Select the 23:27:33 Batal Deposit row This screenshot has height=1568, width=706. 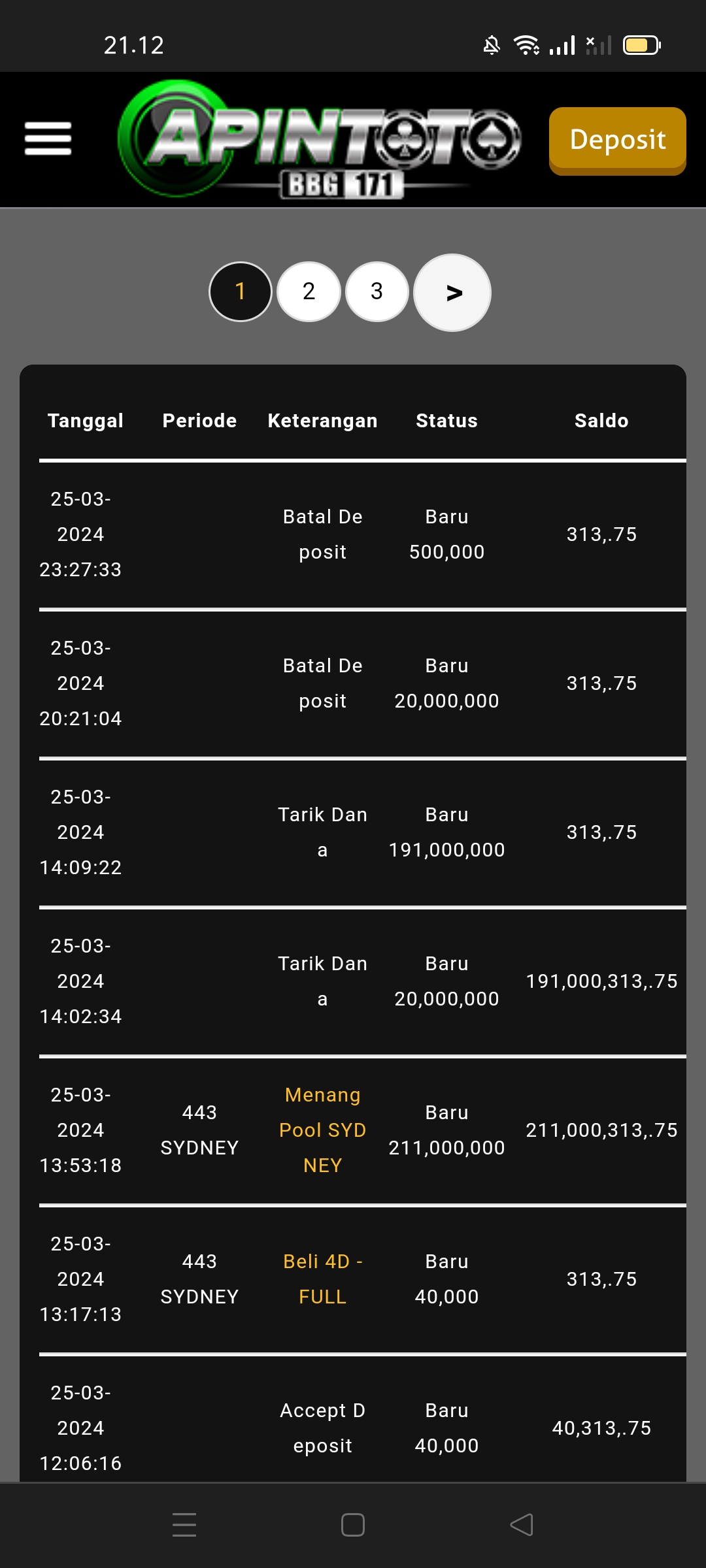[353, 534]
